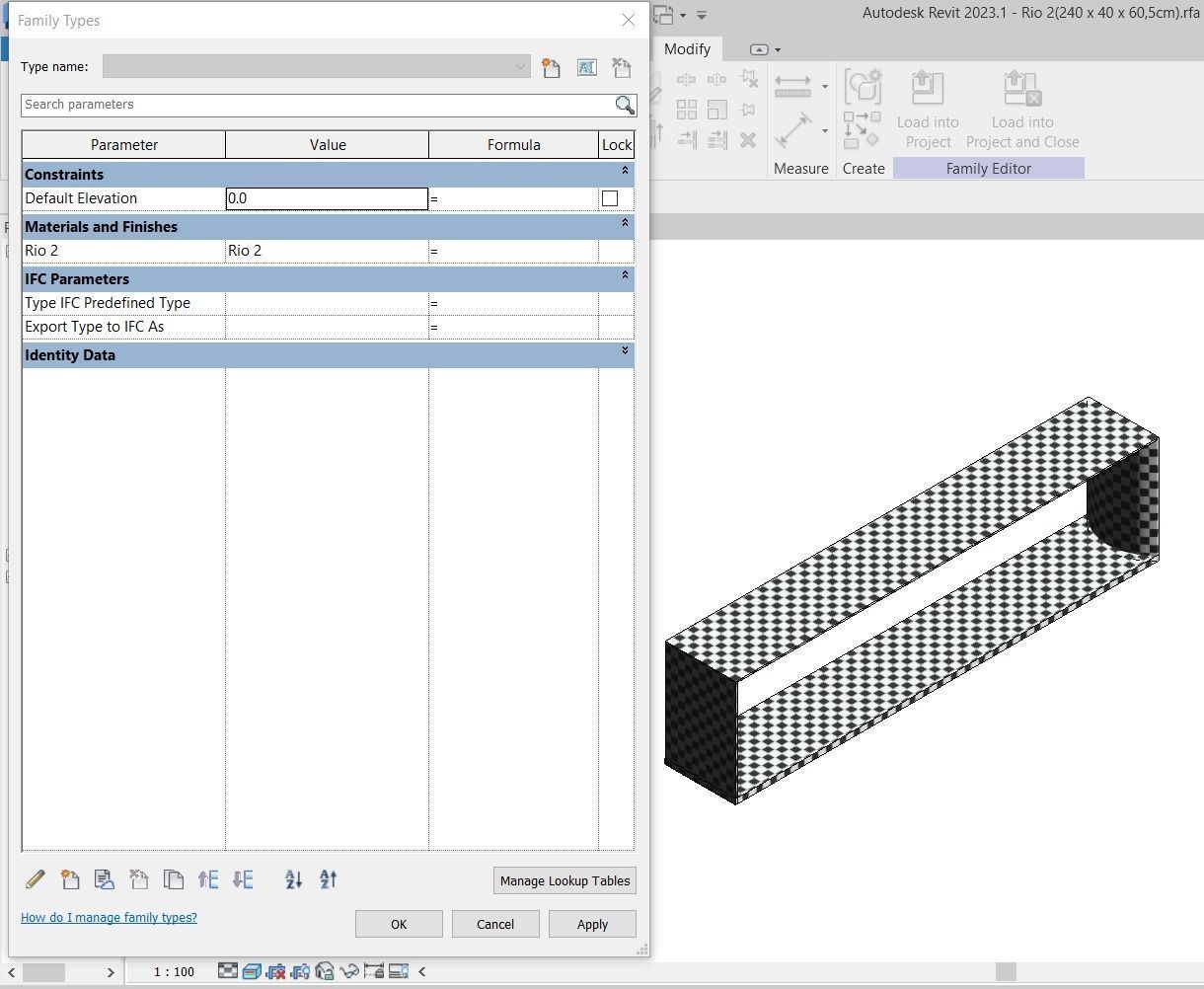
Task: Click the Formula column header
Action: pos(514,145)
